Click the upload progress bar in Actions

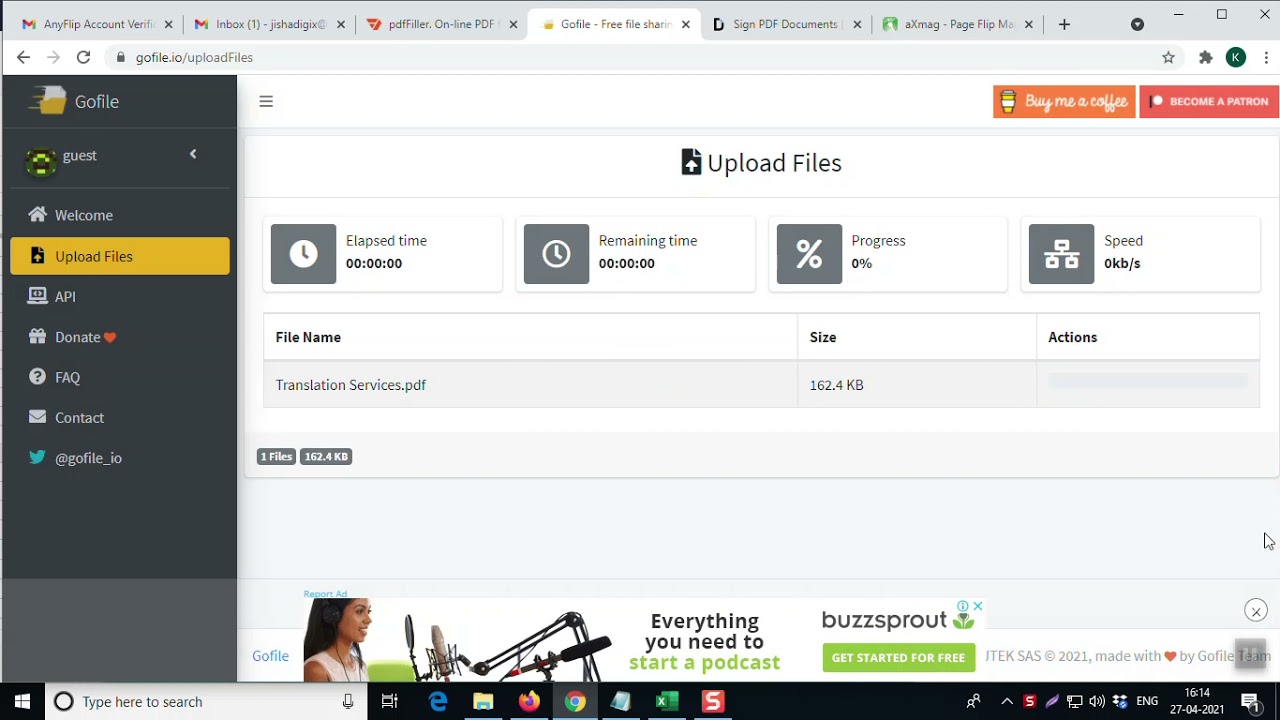(x=1148, y=380)
